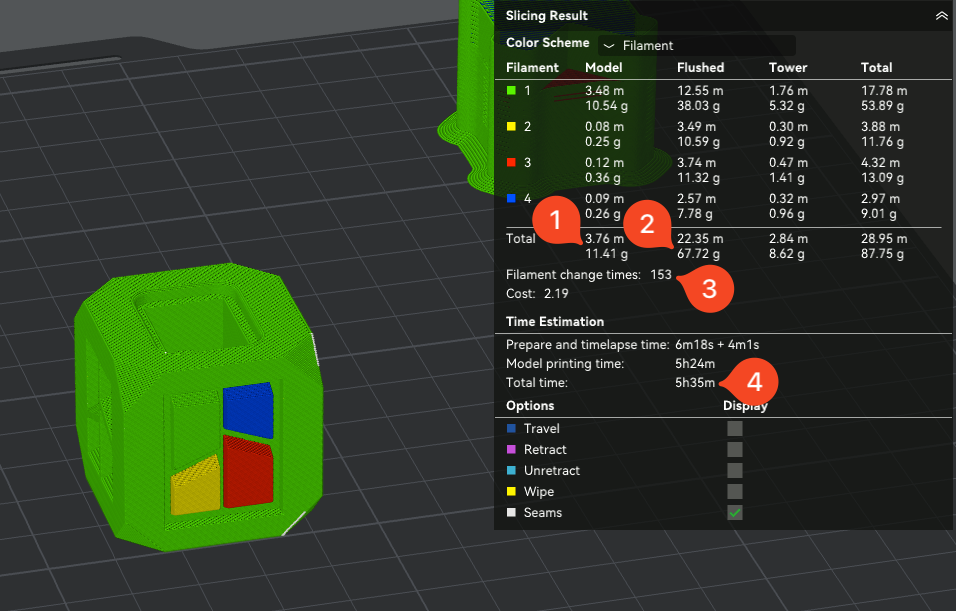
Task: Click red callout marker number 2
Action: tap(647, 223)
